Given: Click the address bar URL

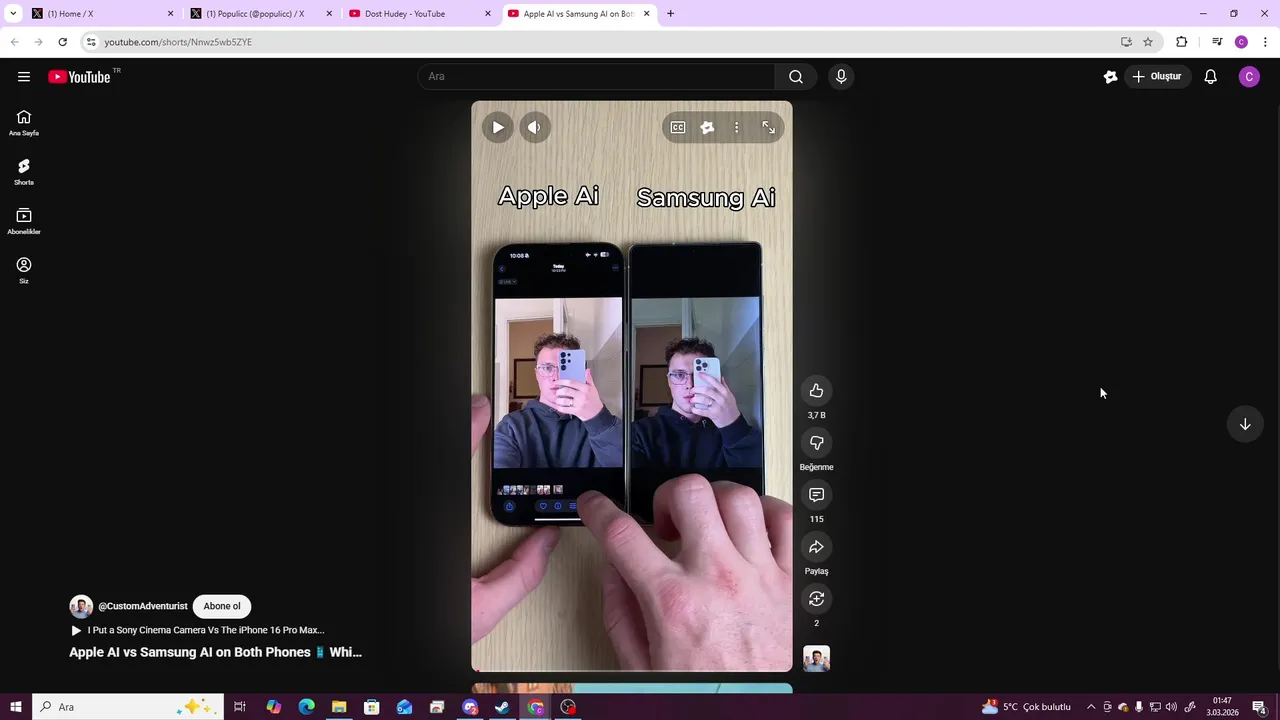Looking at the screenshot, I should coord(178,42).
